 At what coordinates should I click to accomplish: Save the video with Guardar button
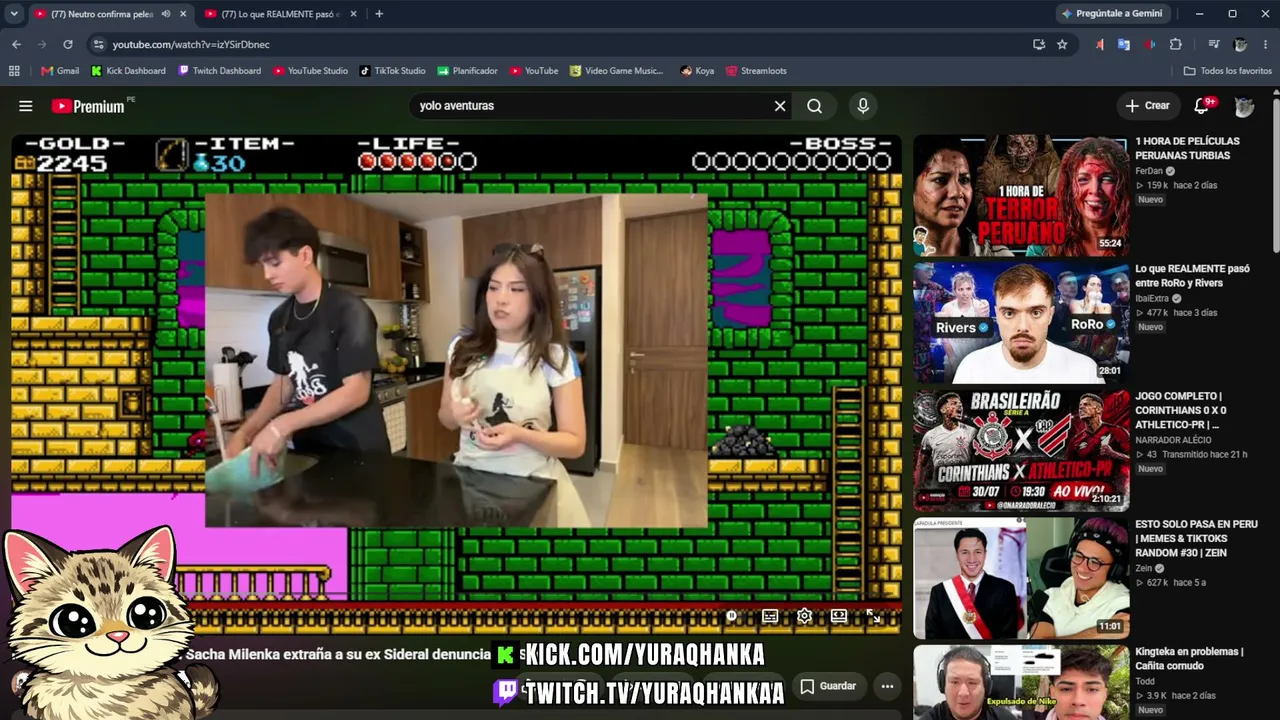point(828,686)
